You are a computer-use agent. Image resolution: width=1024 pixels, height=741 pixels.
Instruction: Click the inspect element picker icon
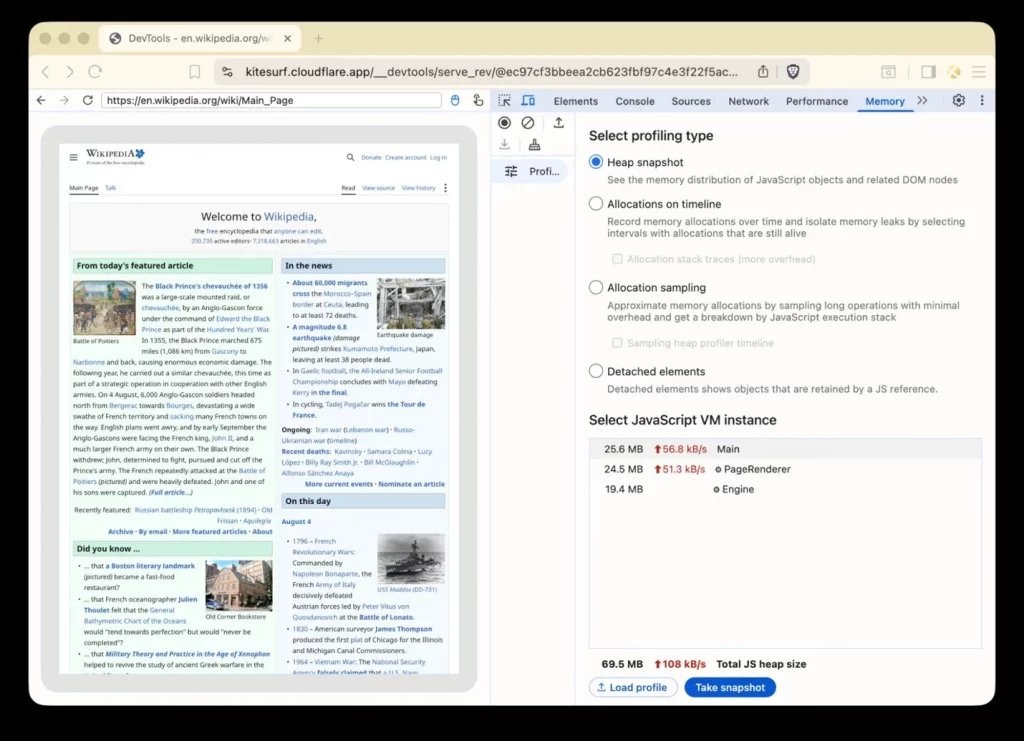(505, 101)
